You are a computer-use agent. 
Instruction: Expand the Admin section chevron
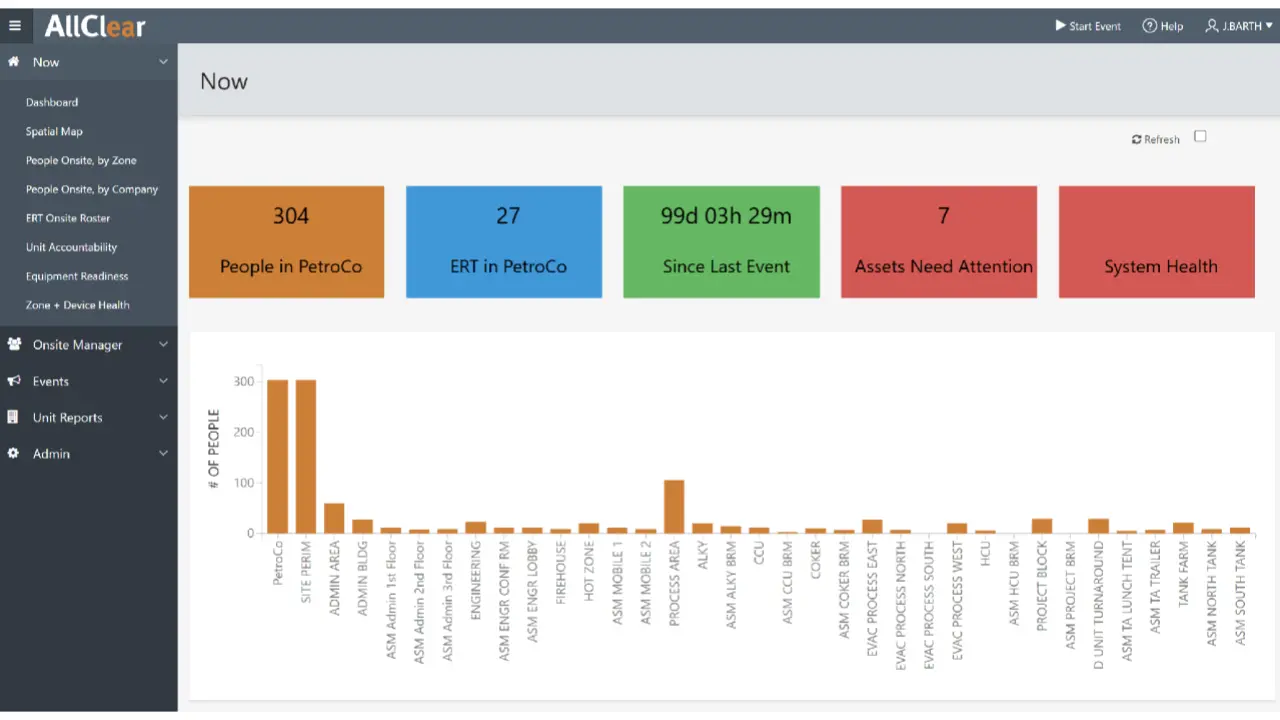pyautogui.click(x=163, y=453)
